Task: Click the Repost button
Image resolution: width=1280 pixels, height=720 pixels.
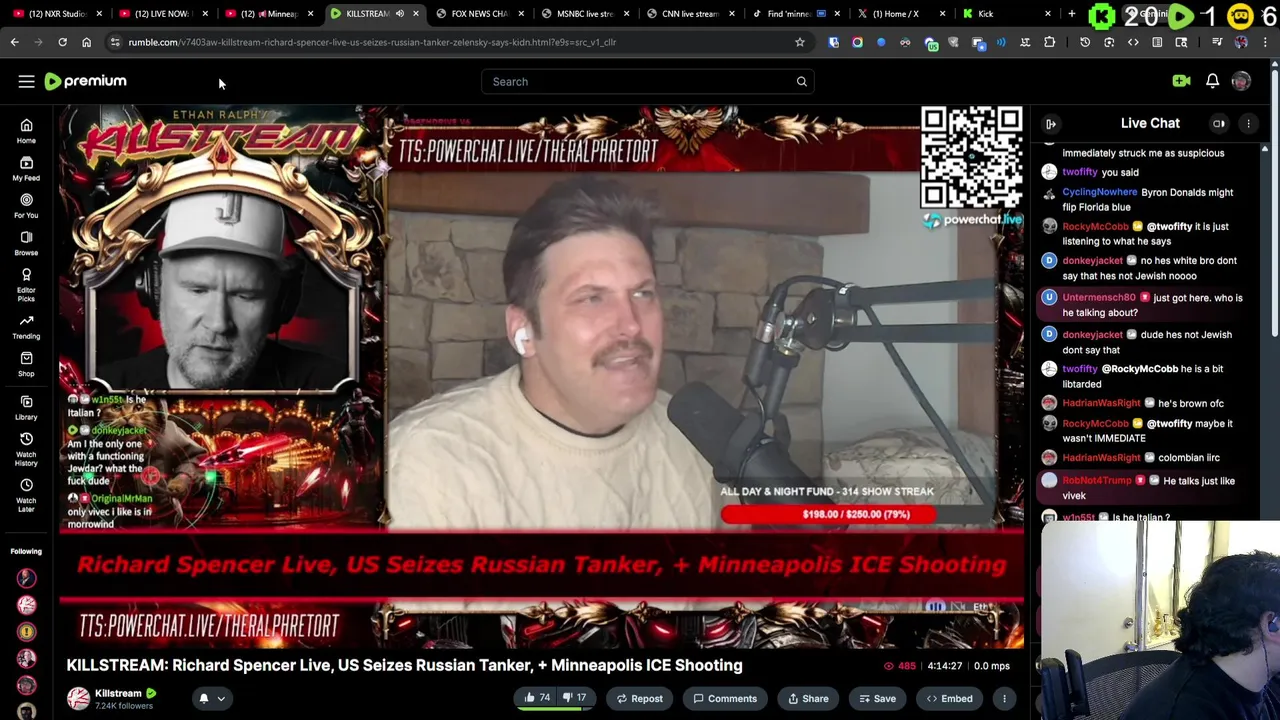Action: click(x=639, y=699)
